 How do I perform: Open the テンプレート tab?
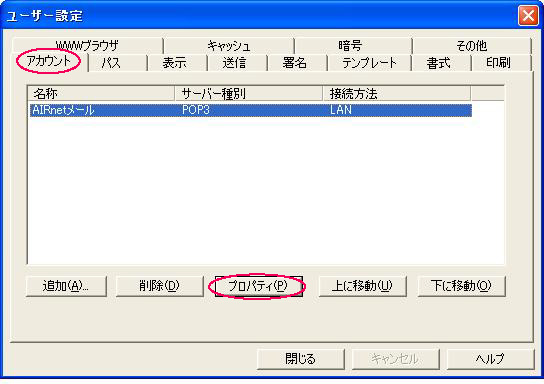coord(369,63)
